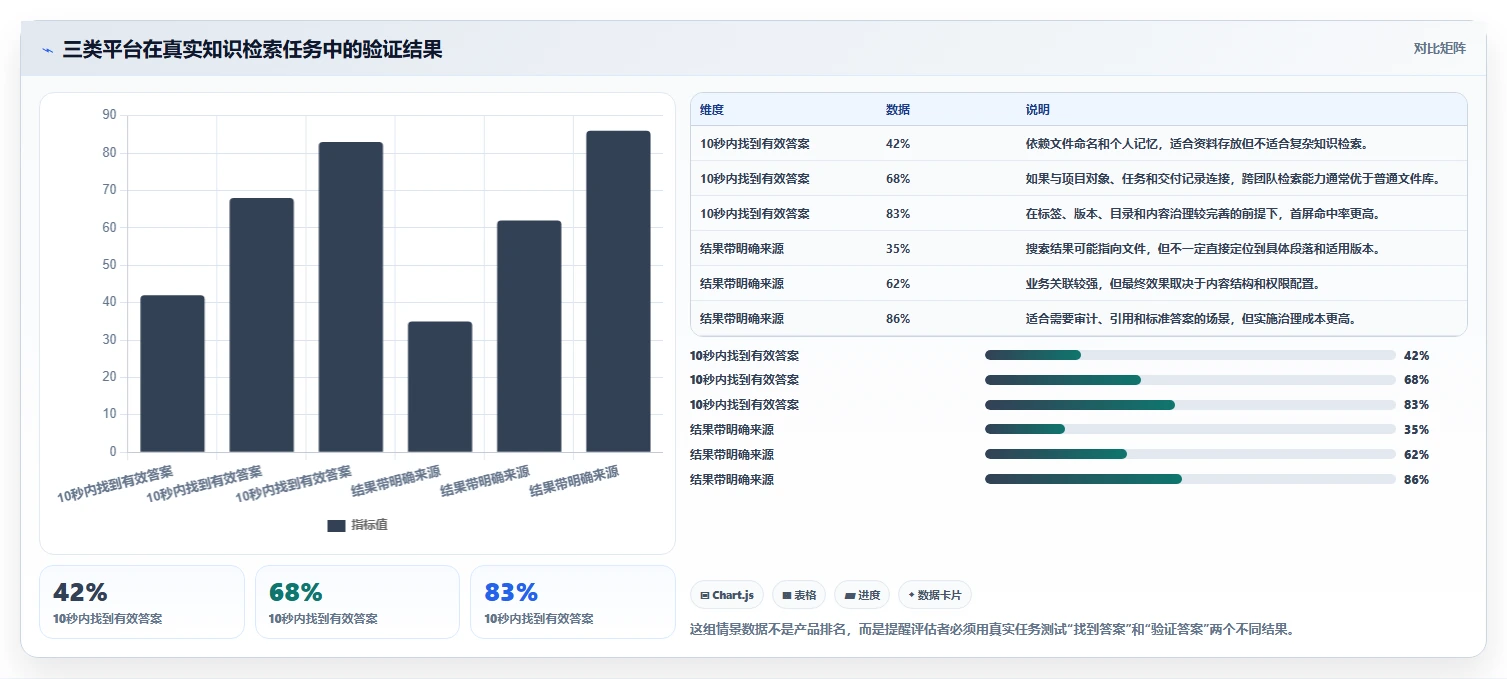The width and height of the screenshot is (1507, 679).
Task: Click the progress bar labeled 62%
Action: [1190, 455]
